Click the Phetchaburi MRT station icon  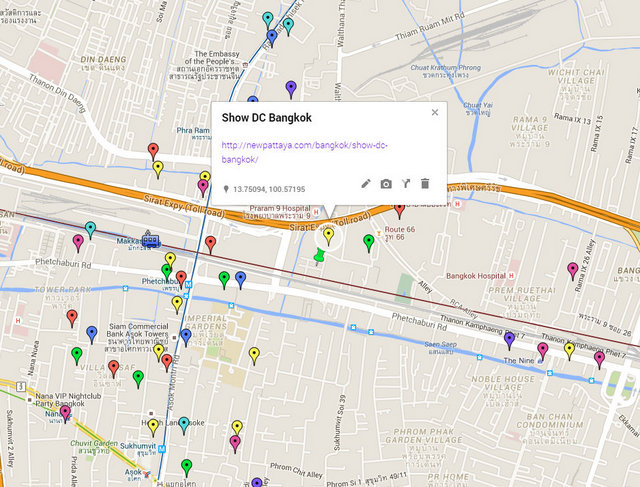click(188, 284)
